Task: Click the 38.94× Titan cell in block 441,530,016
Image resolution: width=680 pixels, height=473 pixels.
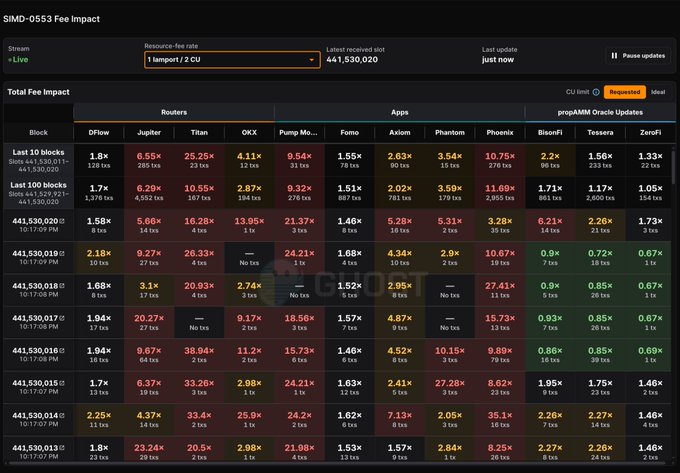Action: click(199, 355)
